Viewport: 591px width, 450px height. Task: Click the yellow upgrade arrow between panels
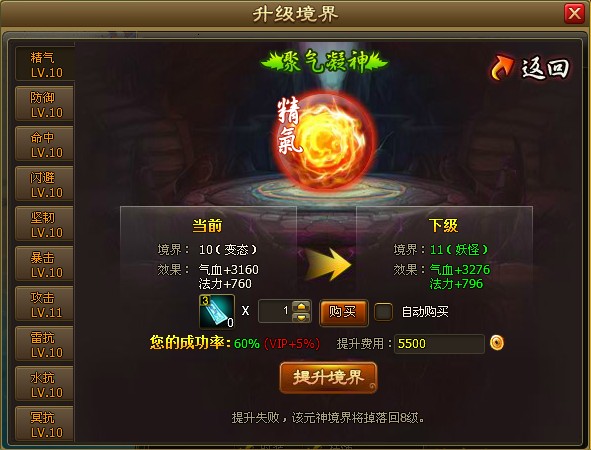(x=328, y=263)
